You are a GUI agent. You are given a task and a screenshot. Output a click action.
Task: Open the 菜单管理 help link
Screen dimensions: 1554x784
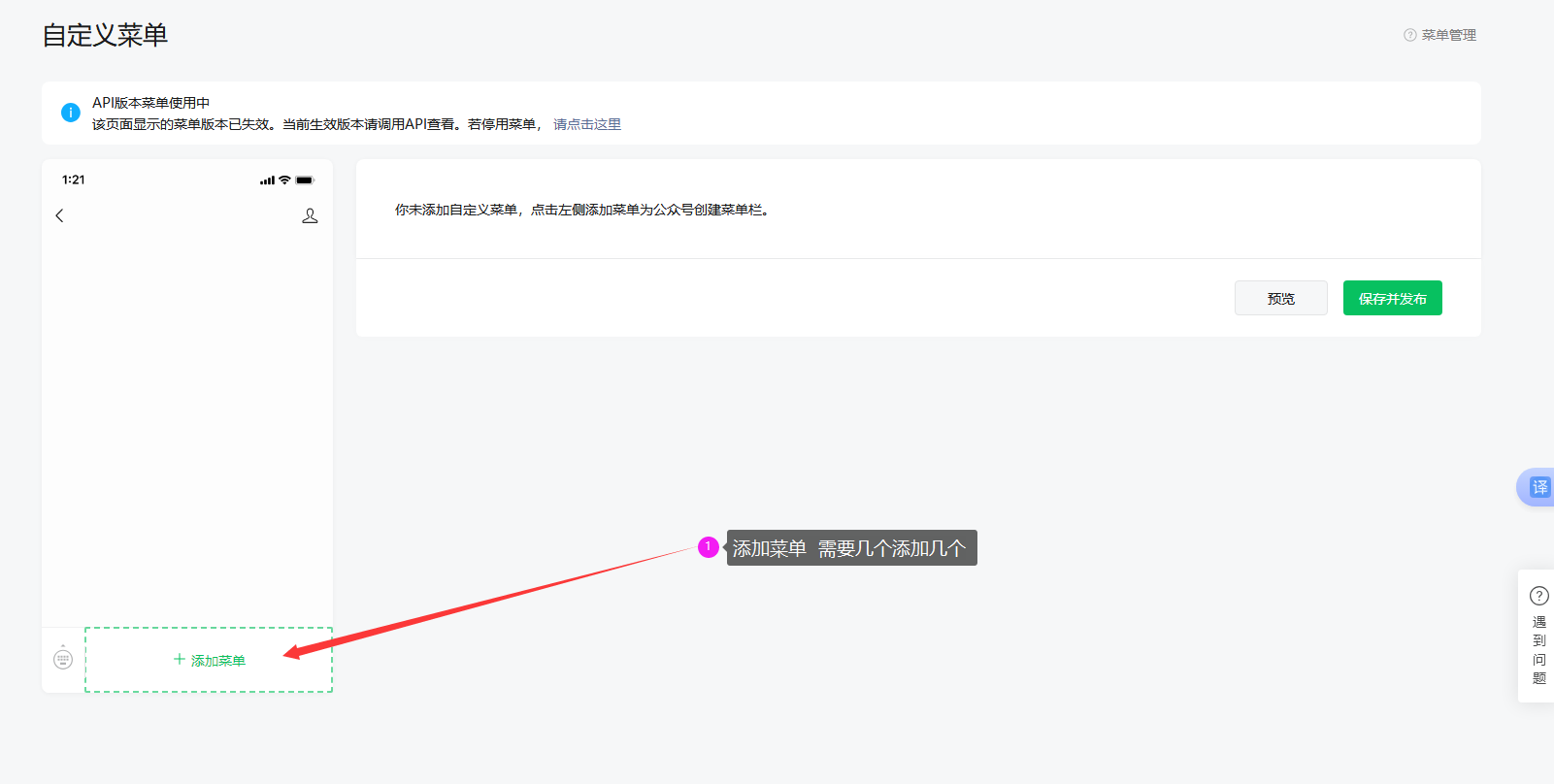click(1448, 35)
